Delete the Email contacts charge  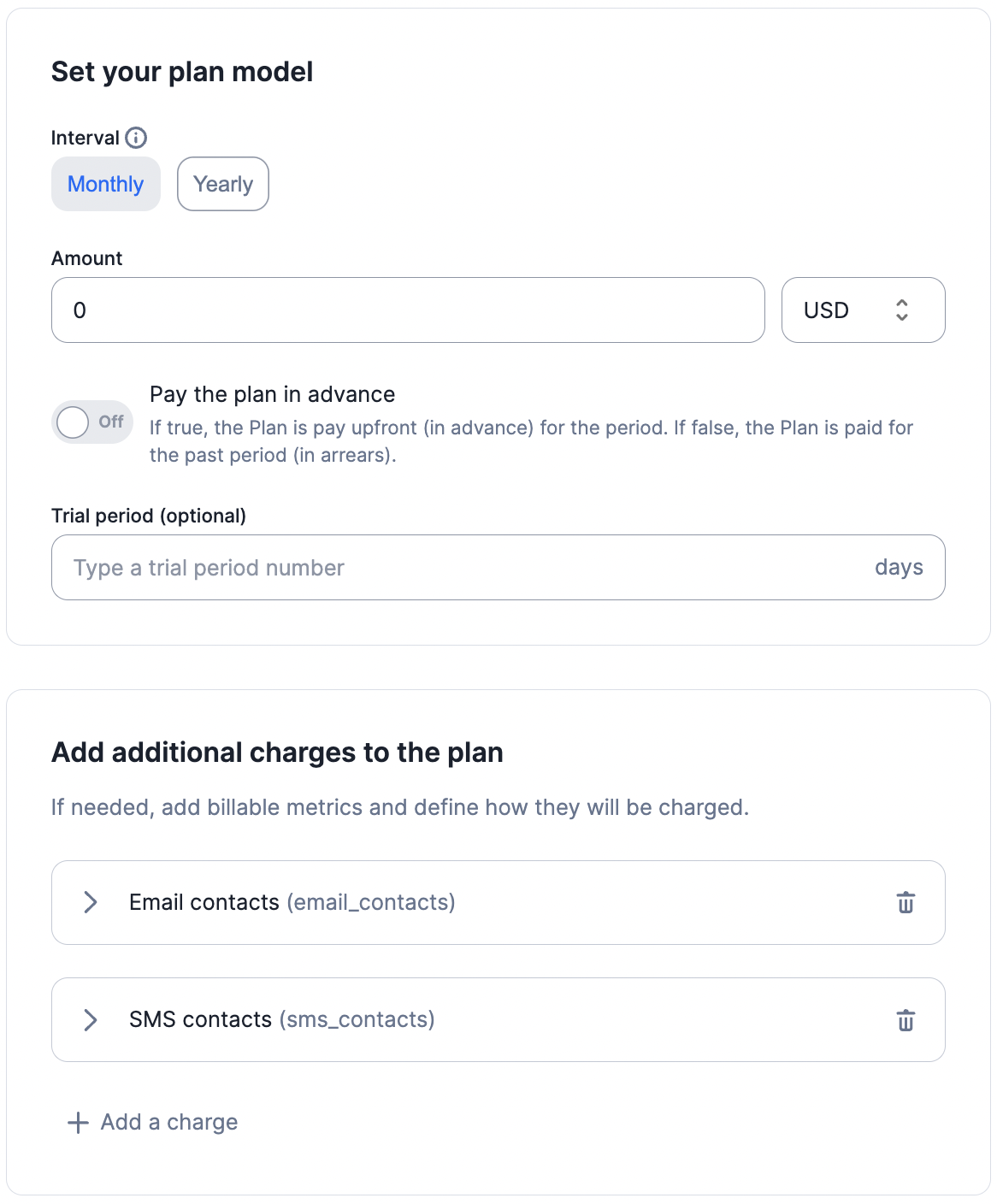pyautogui.click(x=906, y=902)
